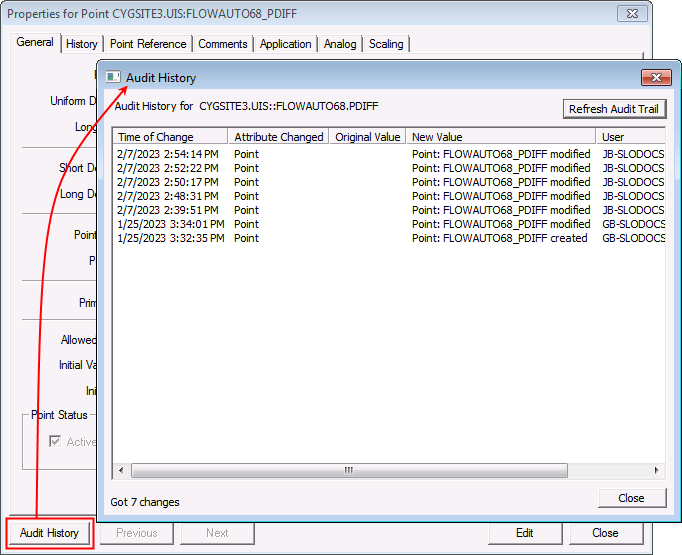Open the Point Reference tab
The width and height of the screenshot is (682, 555).
148,44
